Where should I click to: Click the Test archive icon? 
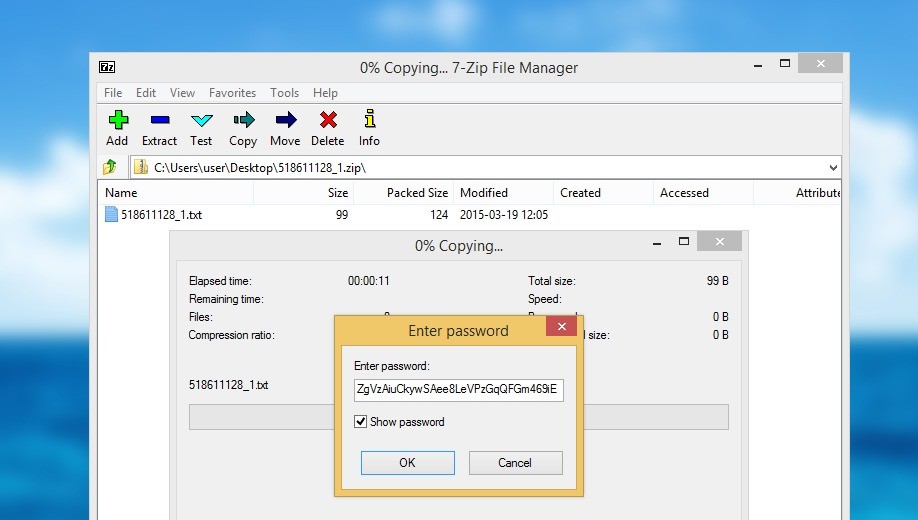[x=201, y=121]
